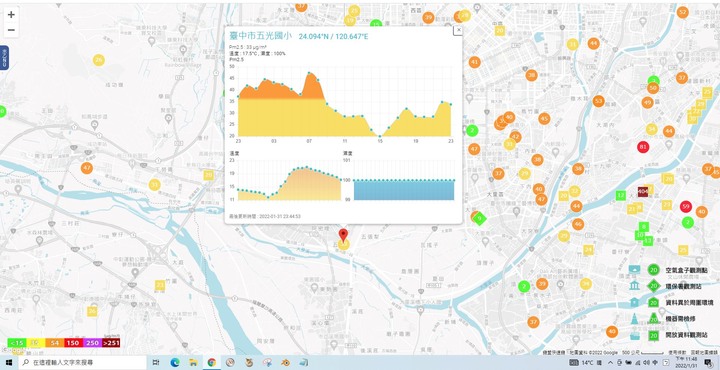This screenshot has width=720, height=370.
Task: Zoom in the map with plus button
Action: [11, 14]
